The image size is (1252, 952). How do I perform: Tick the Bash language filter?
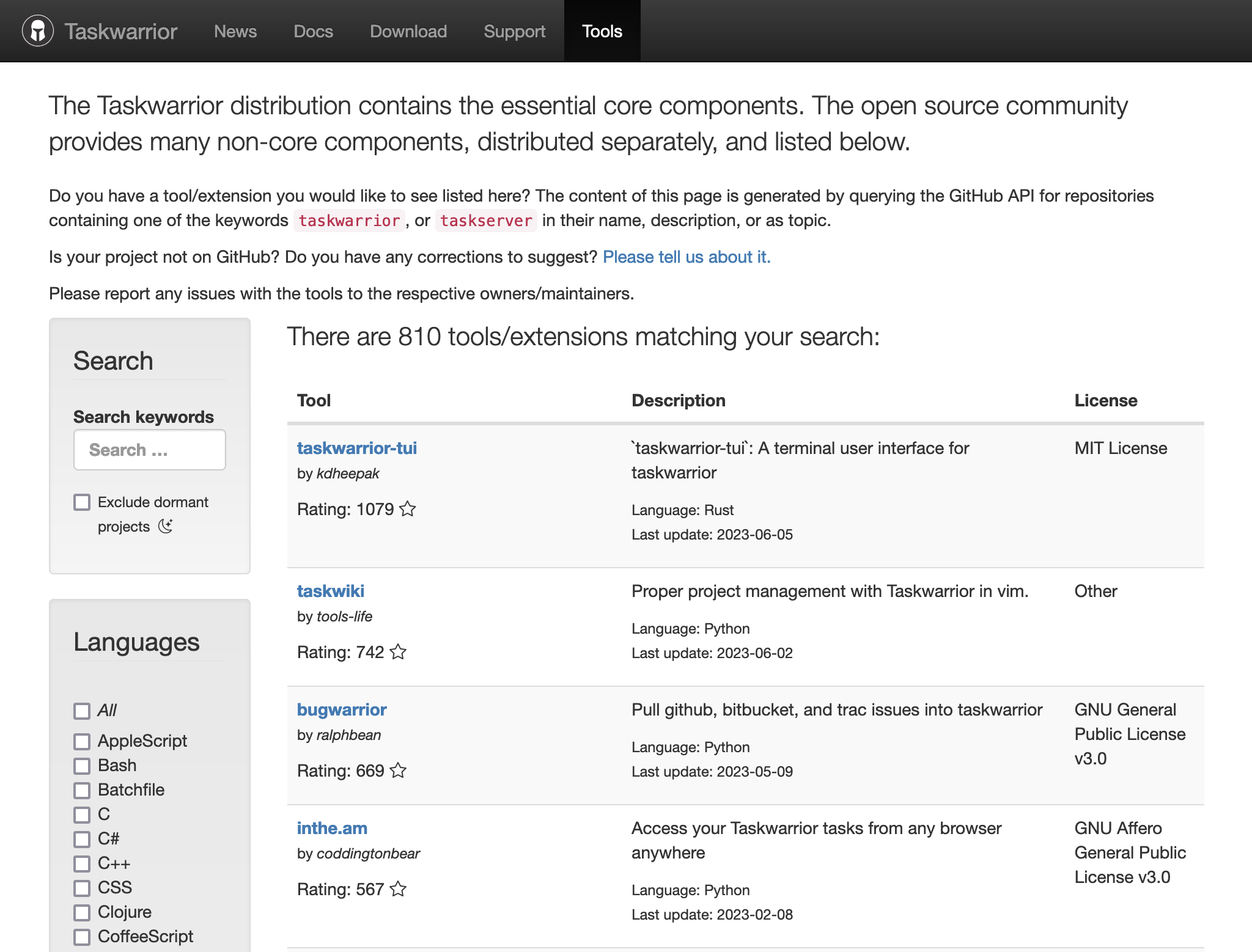tap(82, 766)
